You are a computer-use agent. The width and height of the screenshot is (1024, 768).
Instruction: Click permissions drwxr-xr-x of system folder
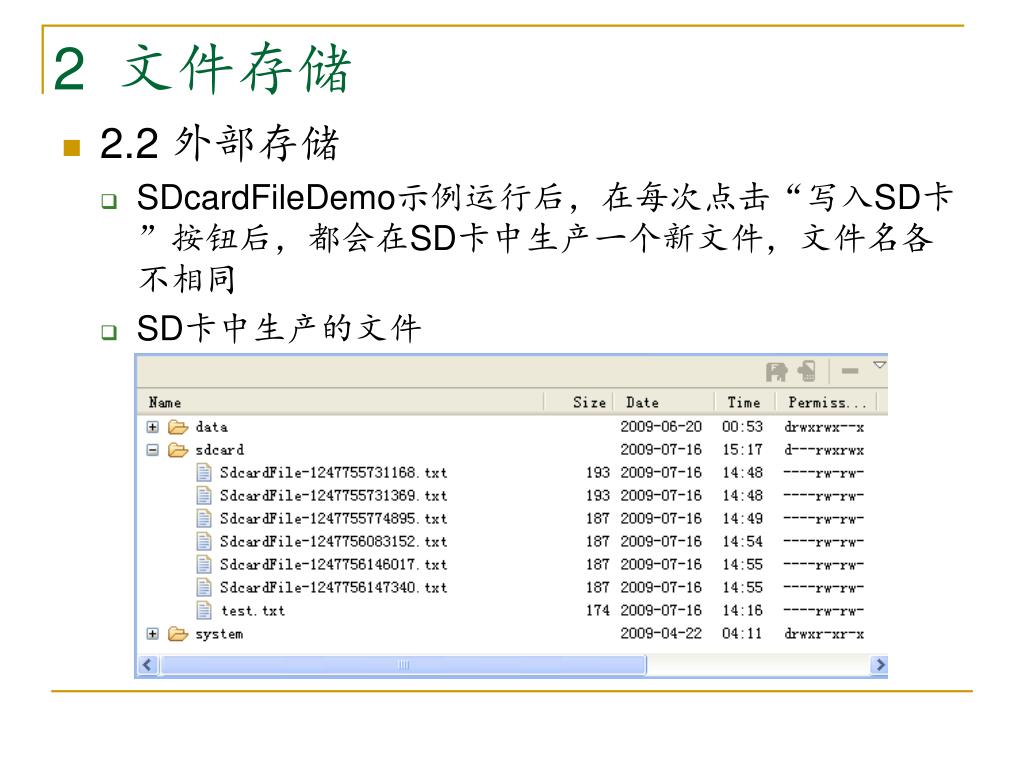pos(824,634)
